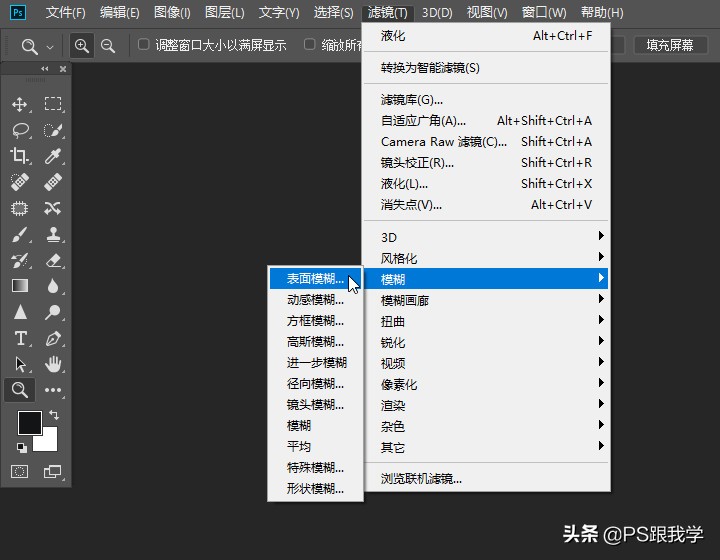Choose 镜头模糊... filter
Screen dimensions: 720x560
(316, 404)
